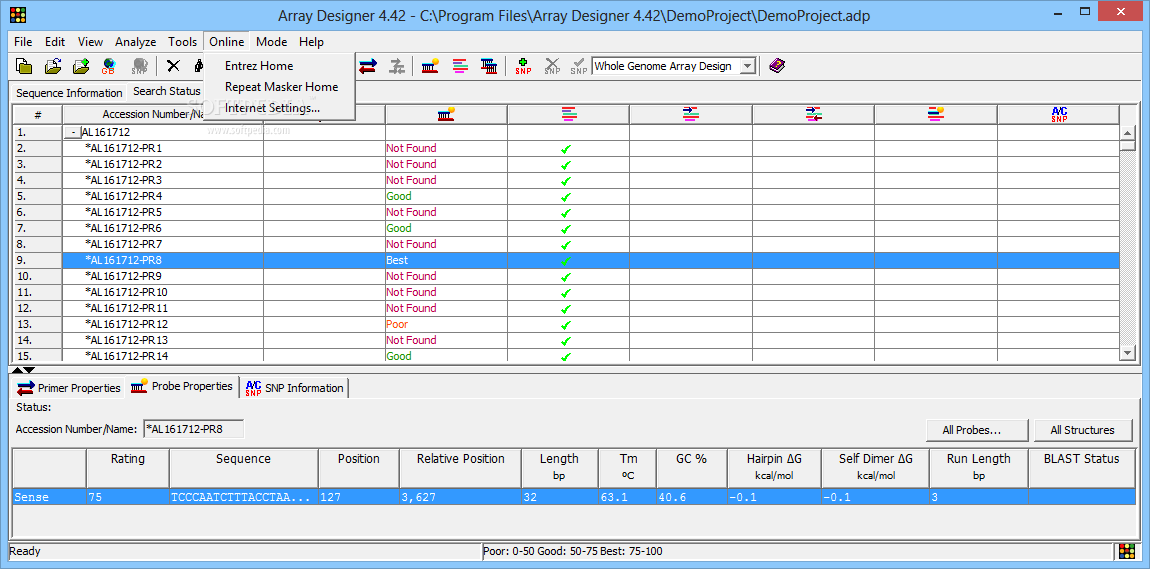Click the All Structures button
1150x569 pixels.
pos(1082,430)
